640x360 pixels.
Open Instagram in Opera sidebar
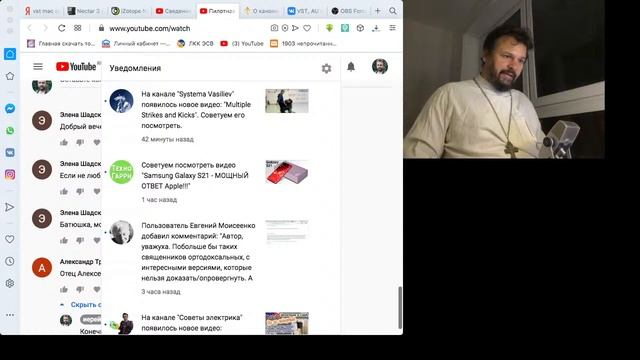tap(10, 175)
